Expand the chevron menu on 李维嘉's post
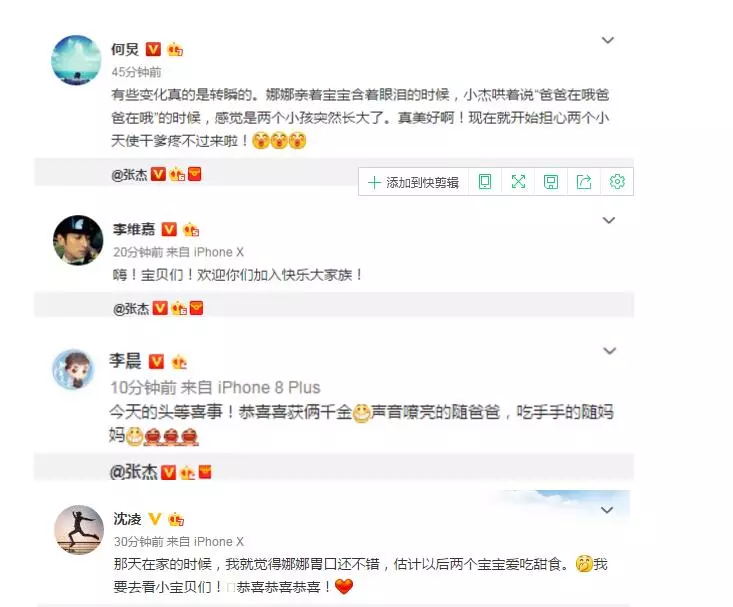 click(x=608, y=220)
